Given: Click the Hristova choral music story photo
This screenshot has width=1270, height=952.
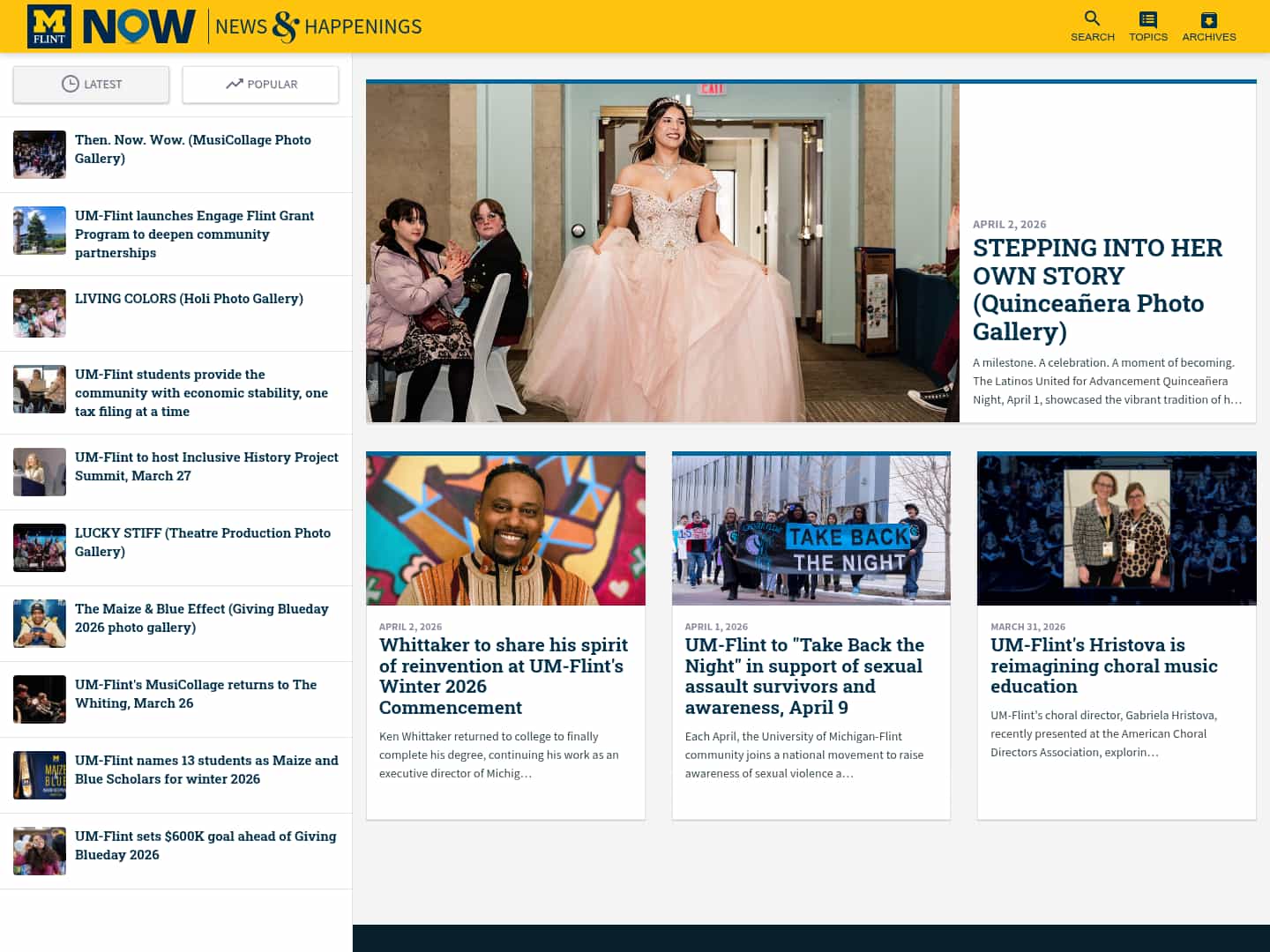Looking at the screenshot, I should pyautogui.click(x=1117, y=529).
